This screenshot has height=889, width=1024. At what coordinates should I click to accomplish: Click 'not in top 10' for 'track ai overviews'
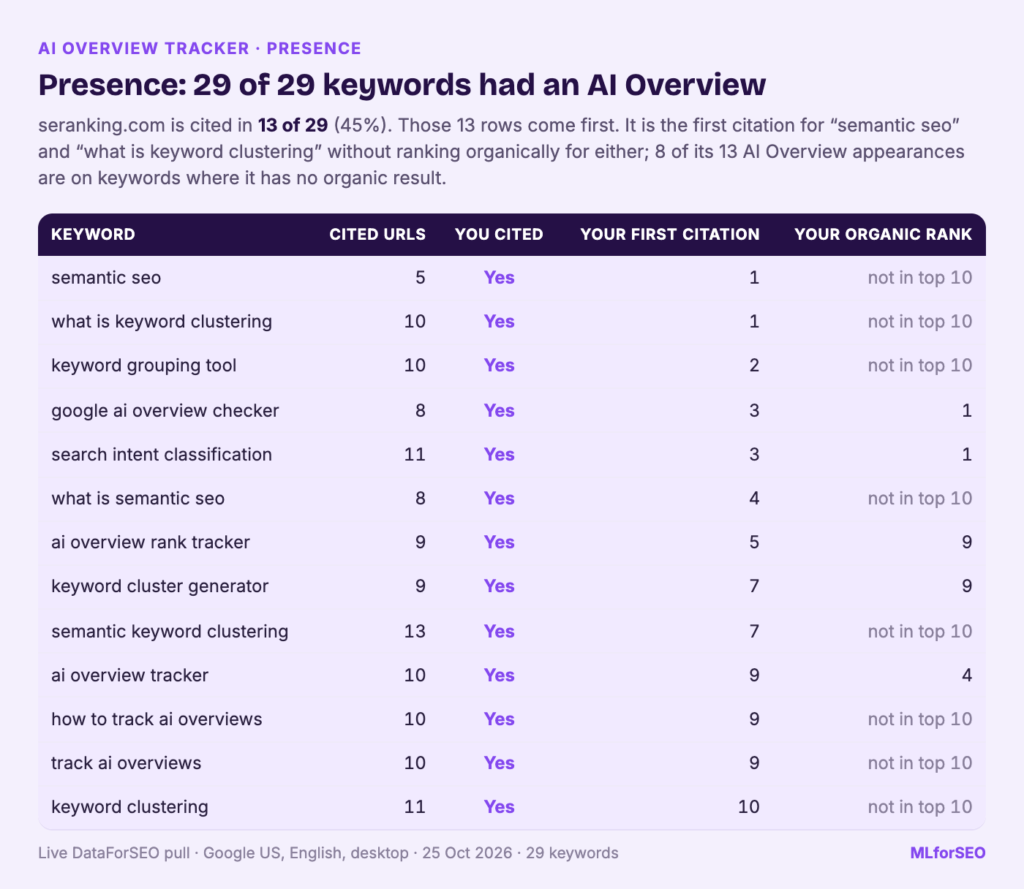click(x=920, y=763)
